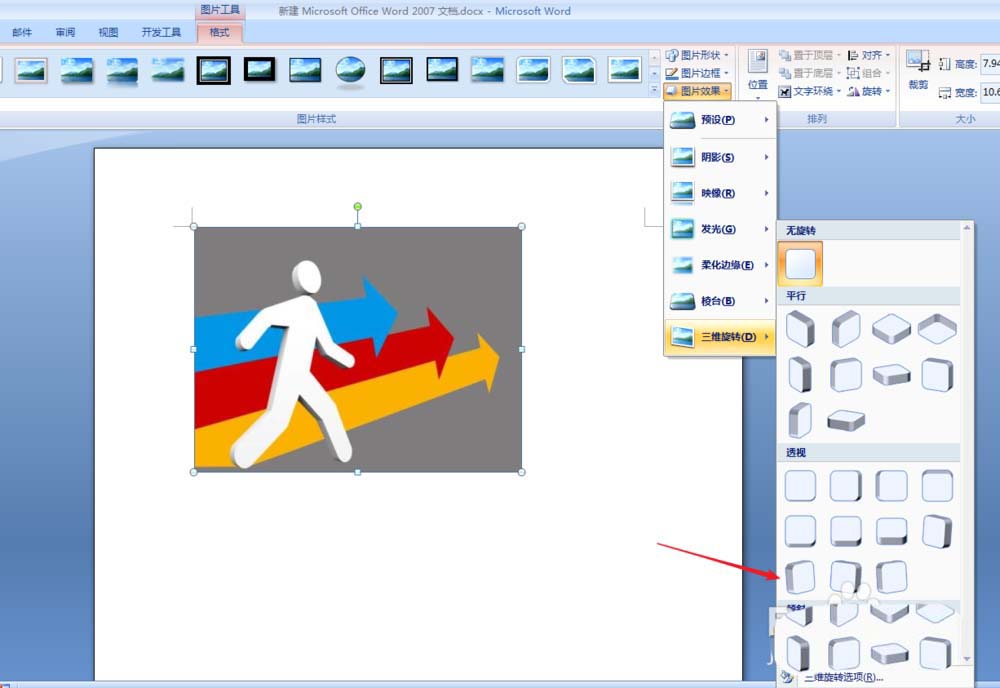The height and width of the screenshot is (688, 1000).
Task: Apply second preset in 平行 section's last row
Action: tap(846, 420)
